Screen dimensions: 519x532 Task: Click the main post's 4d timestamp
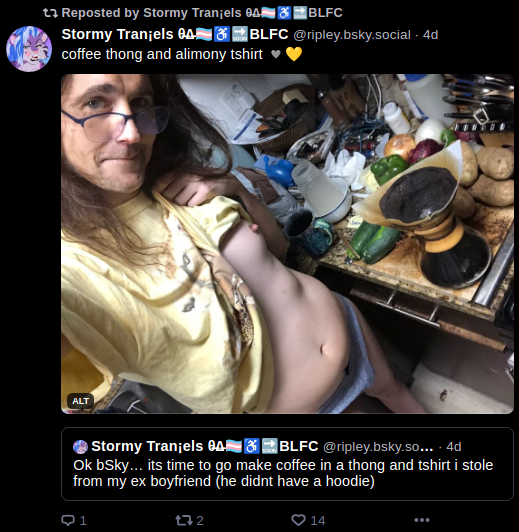(430, 35)
